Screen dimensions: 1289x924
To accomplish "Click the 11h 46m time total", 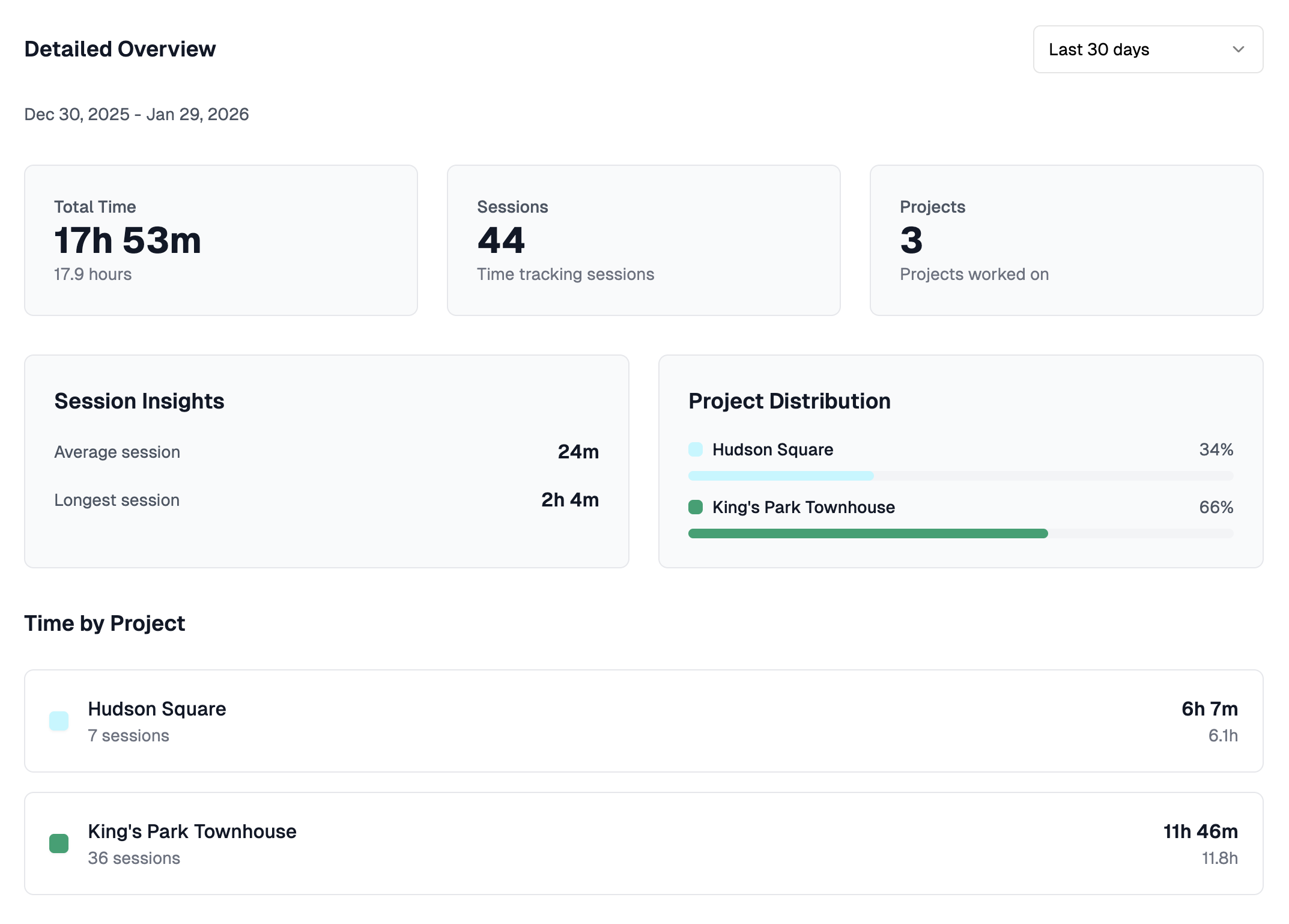I will [1200, 831].
